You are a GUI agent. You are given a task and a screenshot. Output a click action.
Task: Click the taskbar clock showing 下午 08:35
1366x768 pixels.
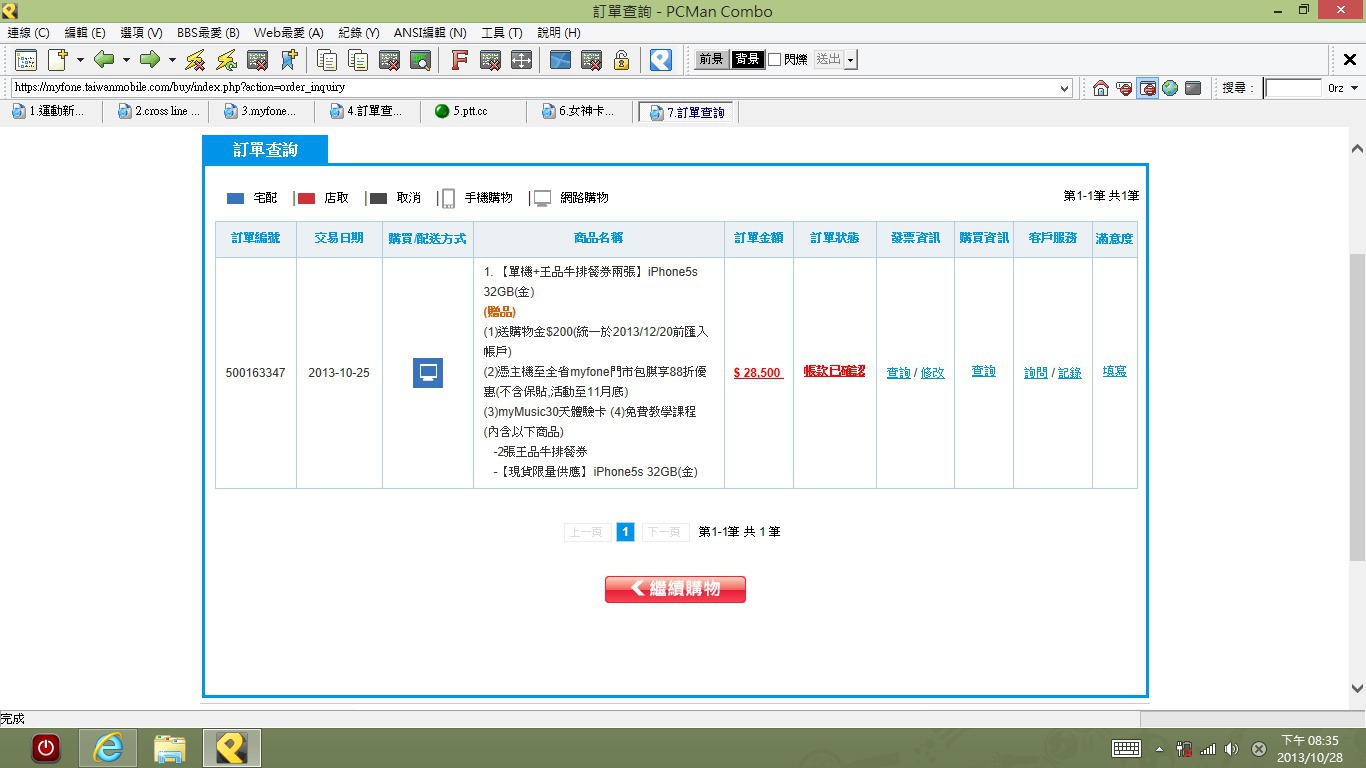1312,749
